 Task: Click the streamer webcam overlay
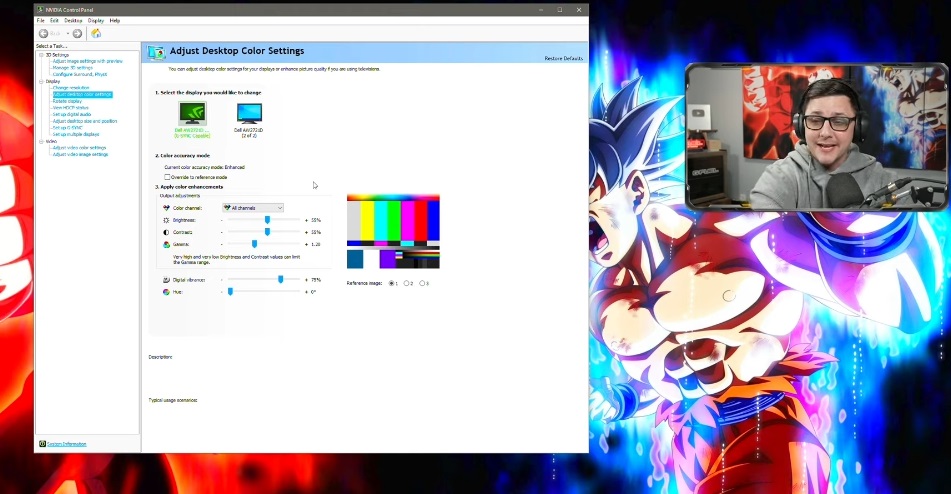point(816,137)
